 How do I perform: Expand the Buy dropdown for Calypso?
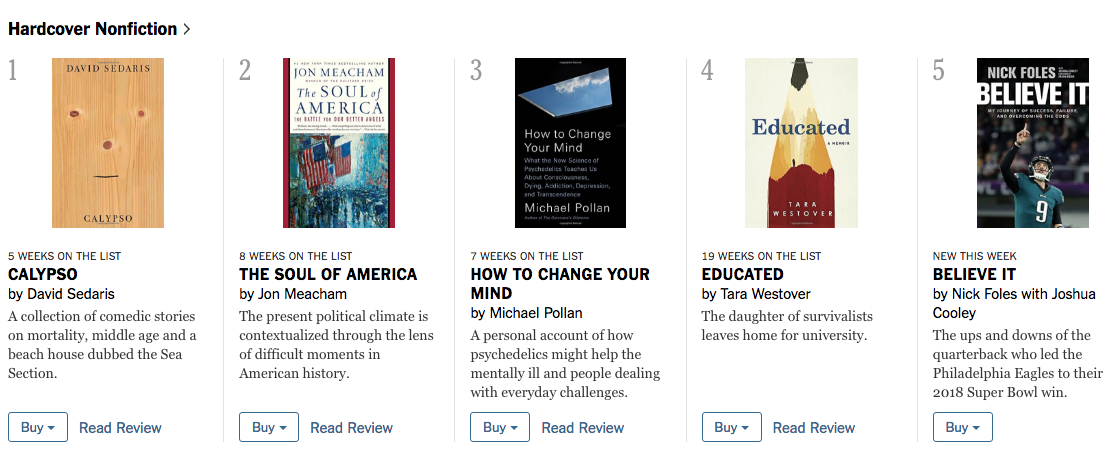[37, 427]
